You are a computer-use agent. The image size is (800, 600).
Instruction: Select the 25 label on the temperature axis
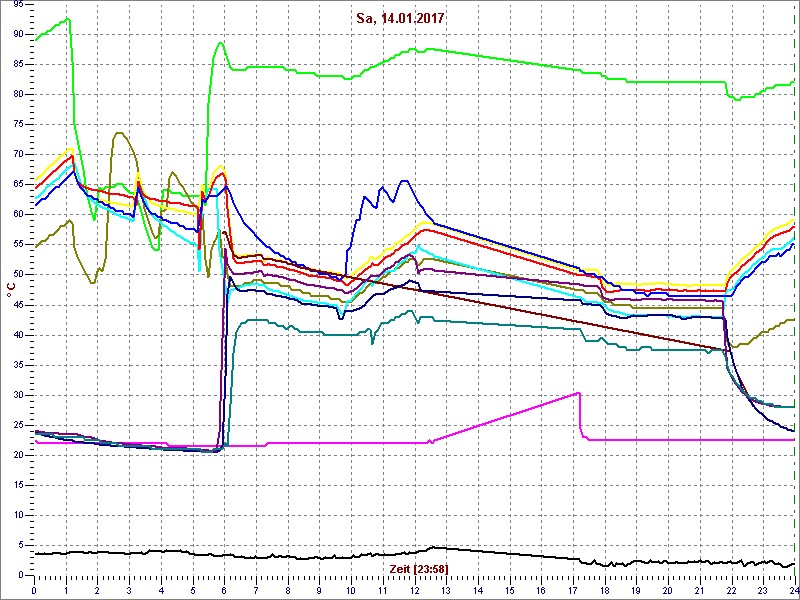pyautogui.click(x=18, y=426)
